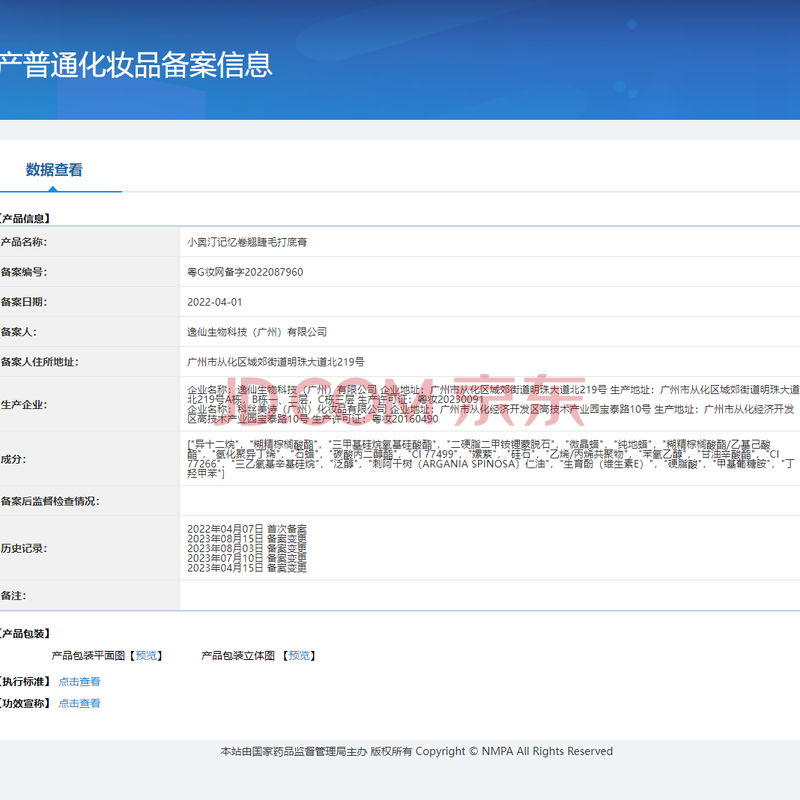Click the 成分 row label
800x800 pixels.
[13, 459]
